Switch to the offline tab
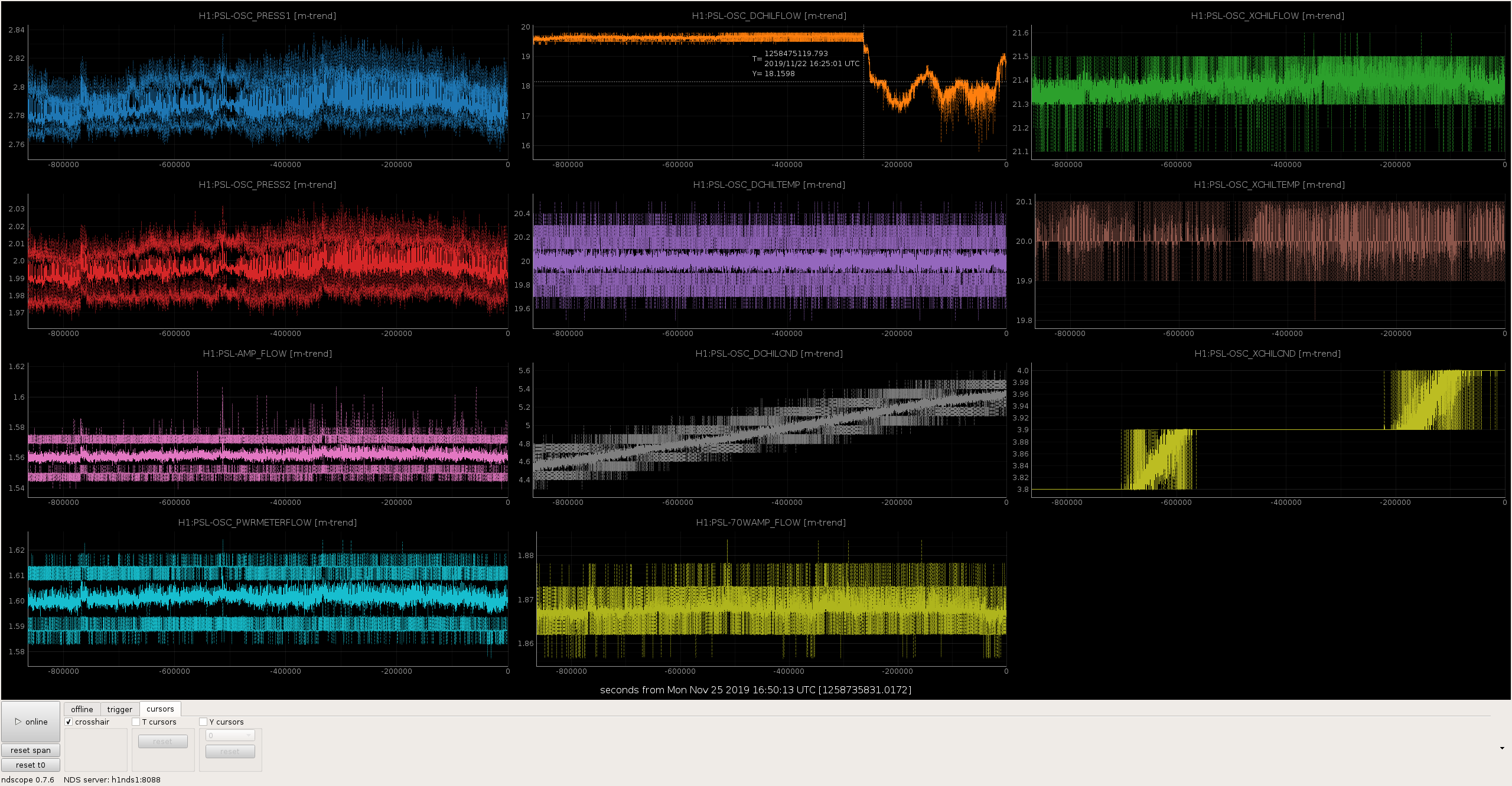 tap(82, 709)
